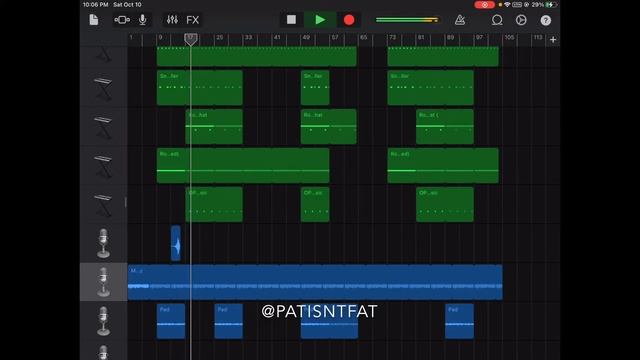Tap bar 49 on the timeline ruler
The image size is (640, 360).
coord(306,38)
